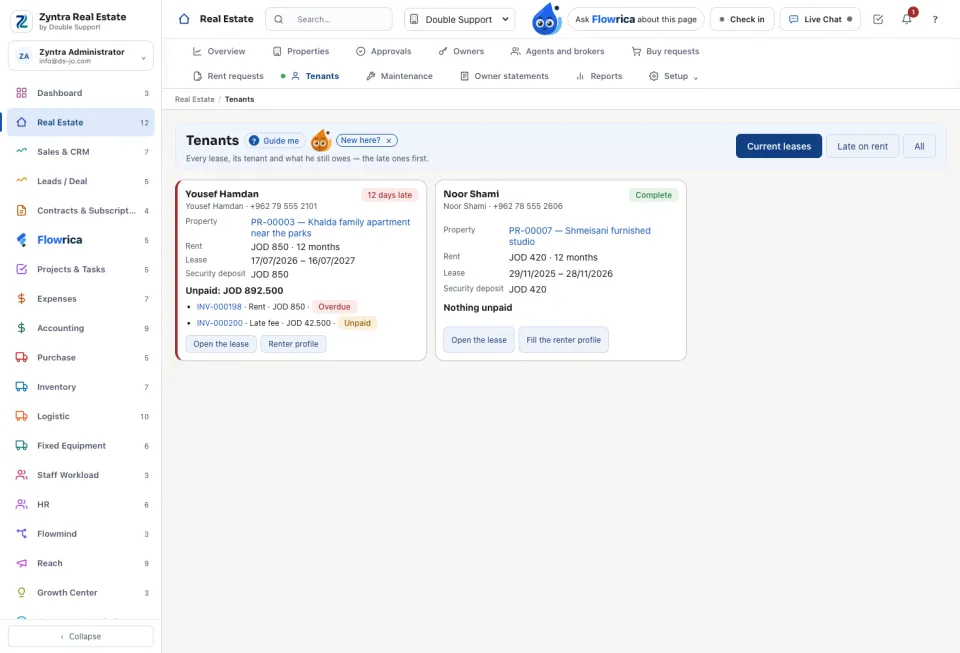Click the help question mark icon

(935, 20)
